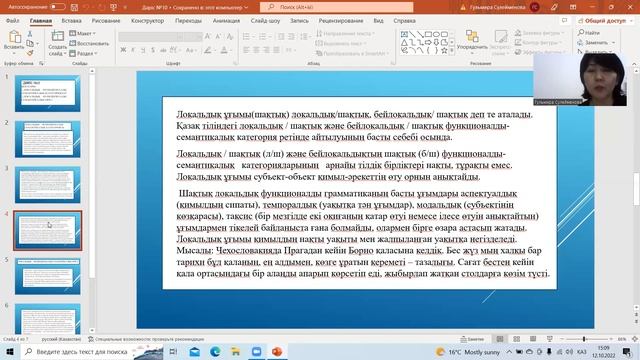Select slide 5 thumbnail
Image resolution: width=640 pixels, height=360 pixels.
pos(48,276)
